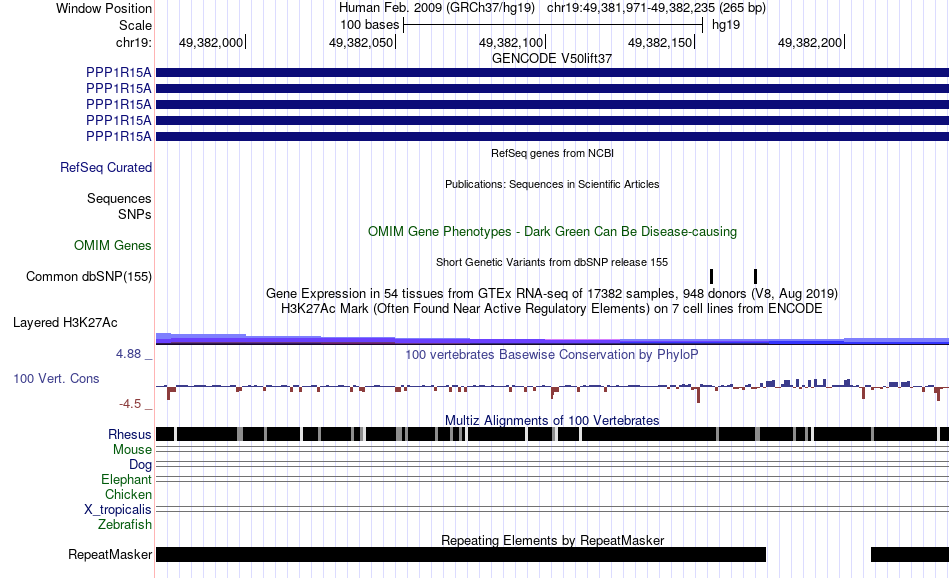Click the Sequences label of Publications track
Screen dimensions: 950x578
point(119,199)
